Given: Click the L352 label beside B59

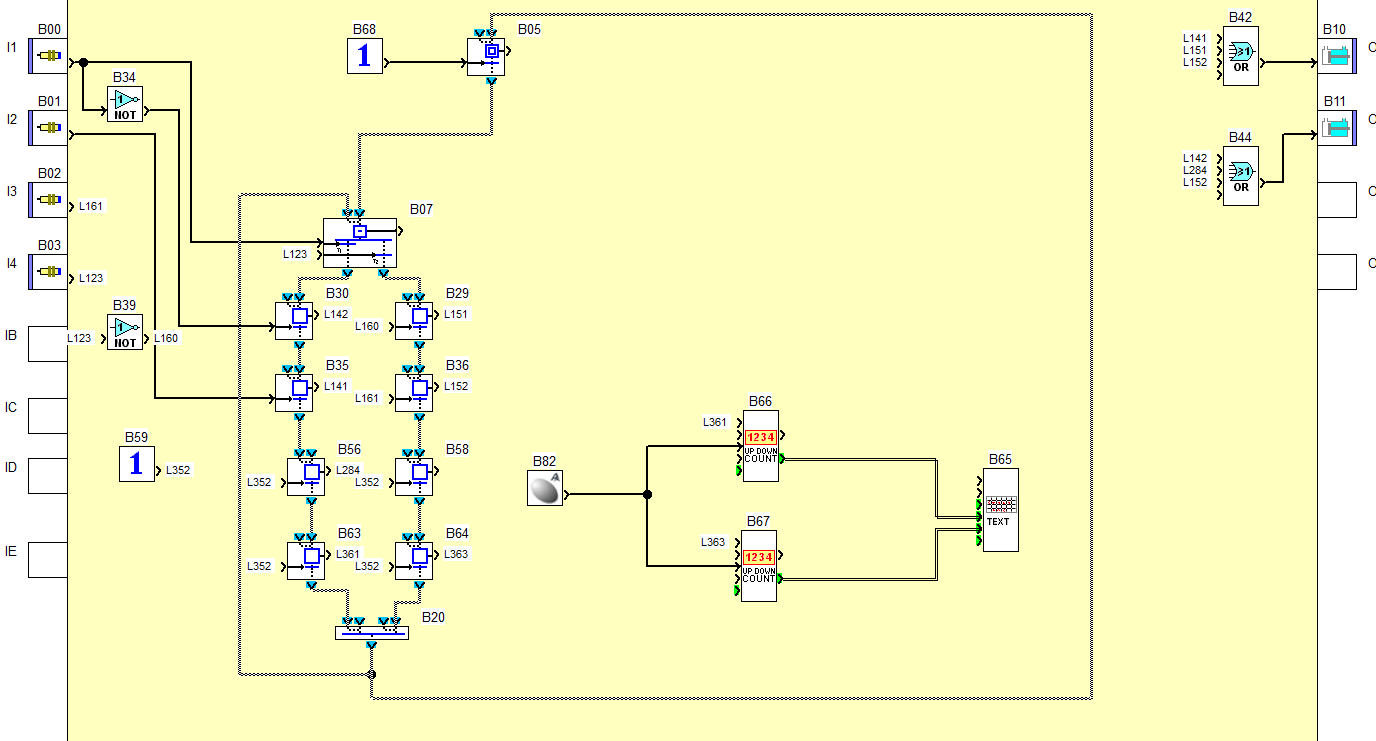Looking at the screenshot, I should point(178,470).
